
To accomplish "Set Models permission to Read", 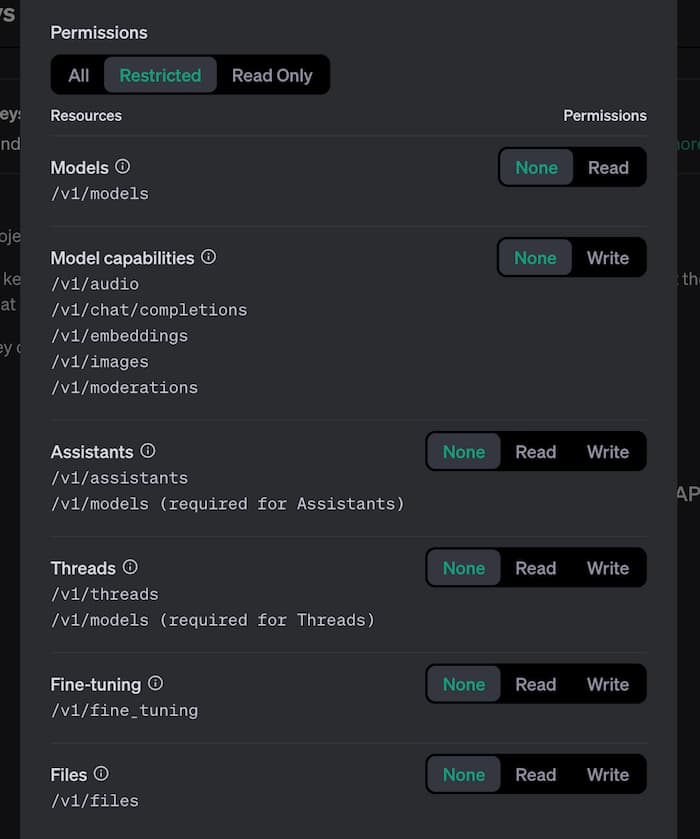I will point(608,167).
